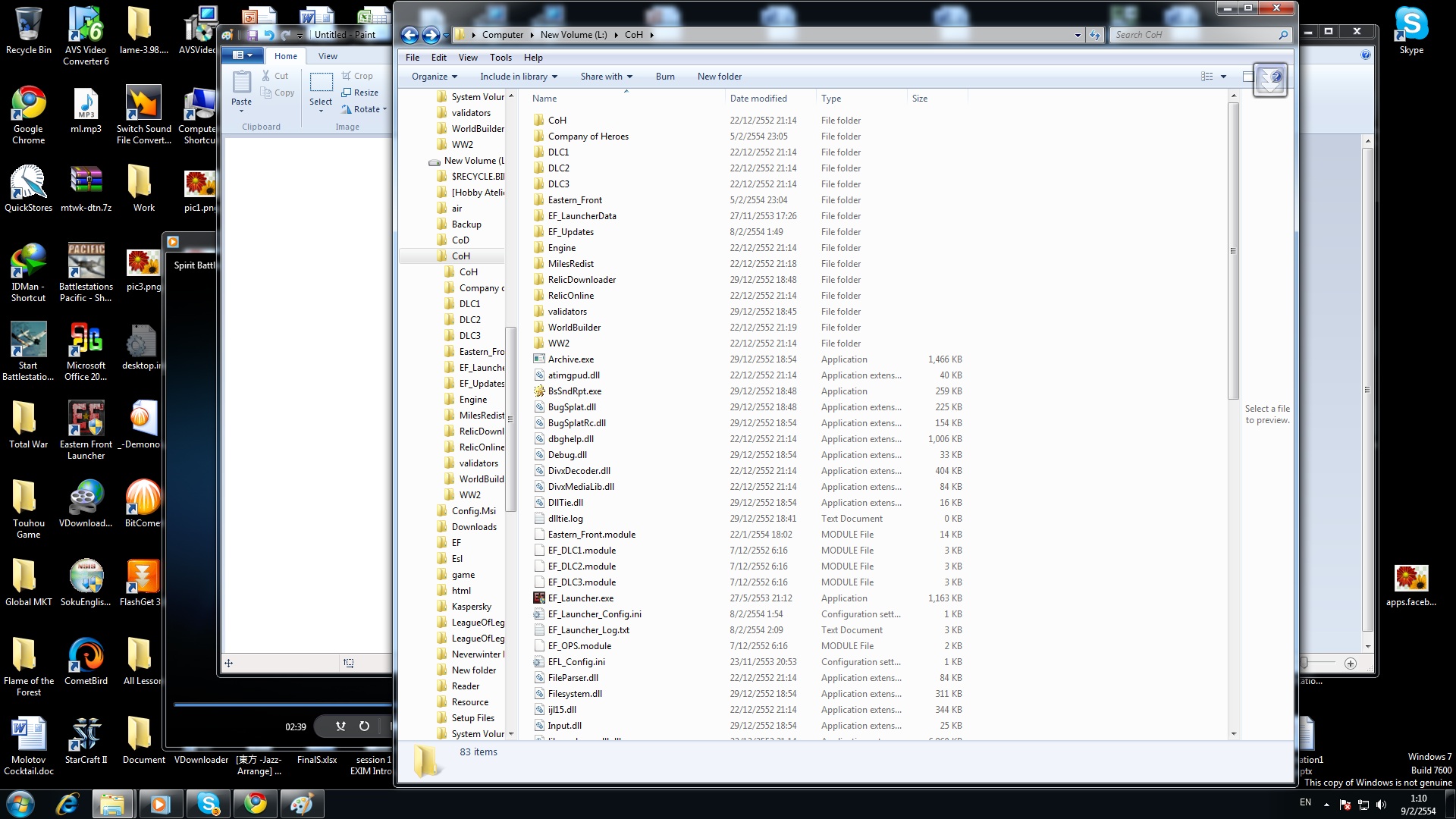Open the address bar history dropdown
Viewport: 1456px width, 819px height.
[1078, 35]
